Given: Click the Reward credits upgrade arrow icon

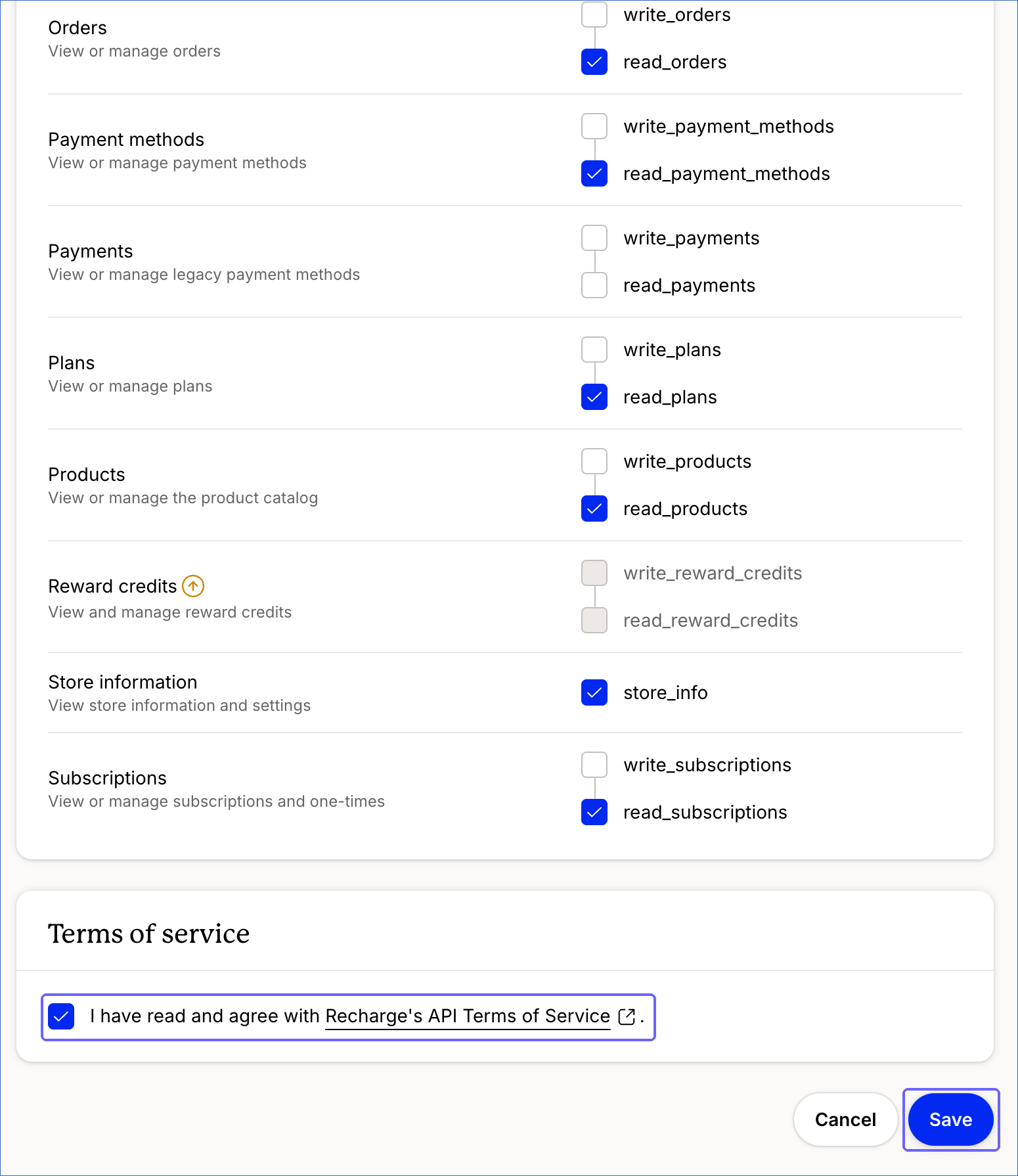Looking at the screenshot, I should pyautogui.click(x=193, y=585).
